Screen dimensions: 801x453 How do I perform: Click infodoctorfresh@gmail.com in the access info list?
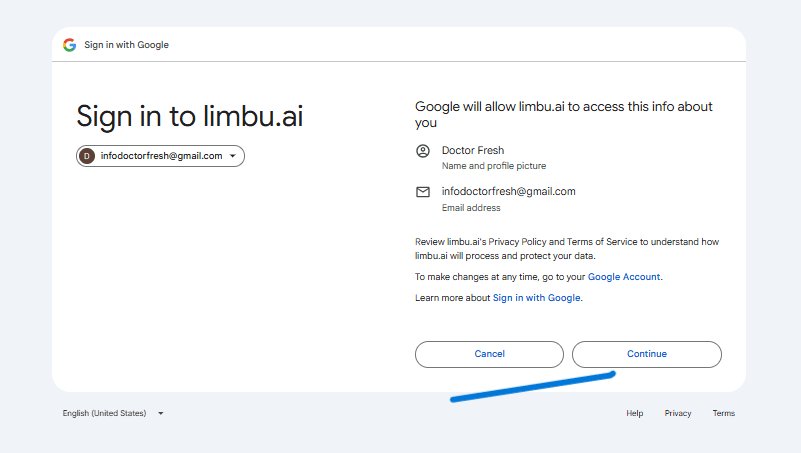(x=509, y=192)
